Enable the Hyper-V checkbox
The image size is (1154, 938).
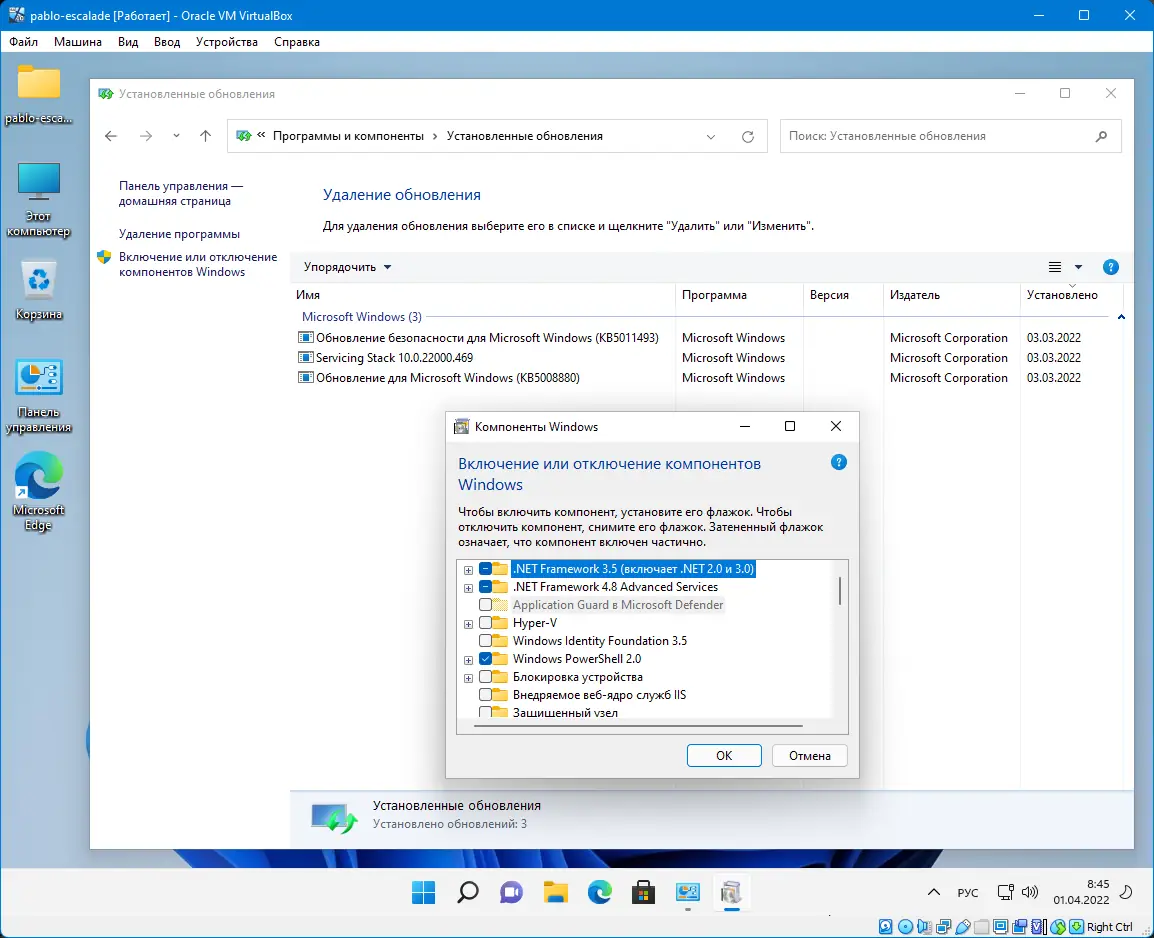pos(485,623)
